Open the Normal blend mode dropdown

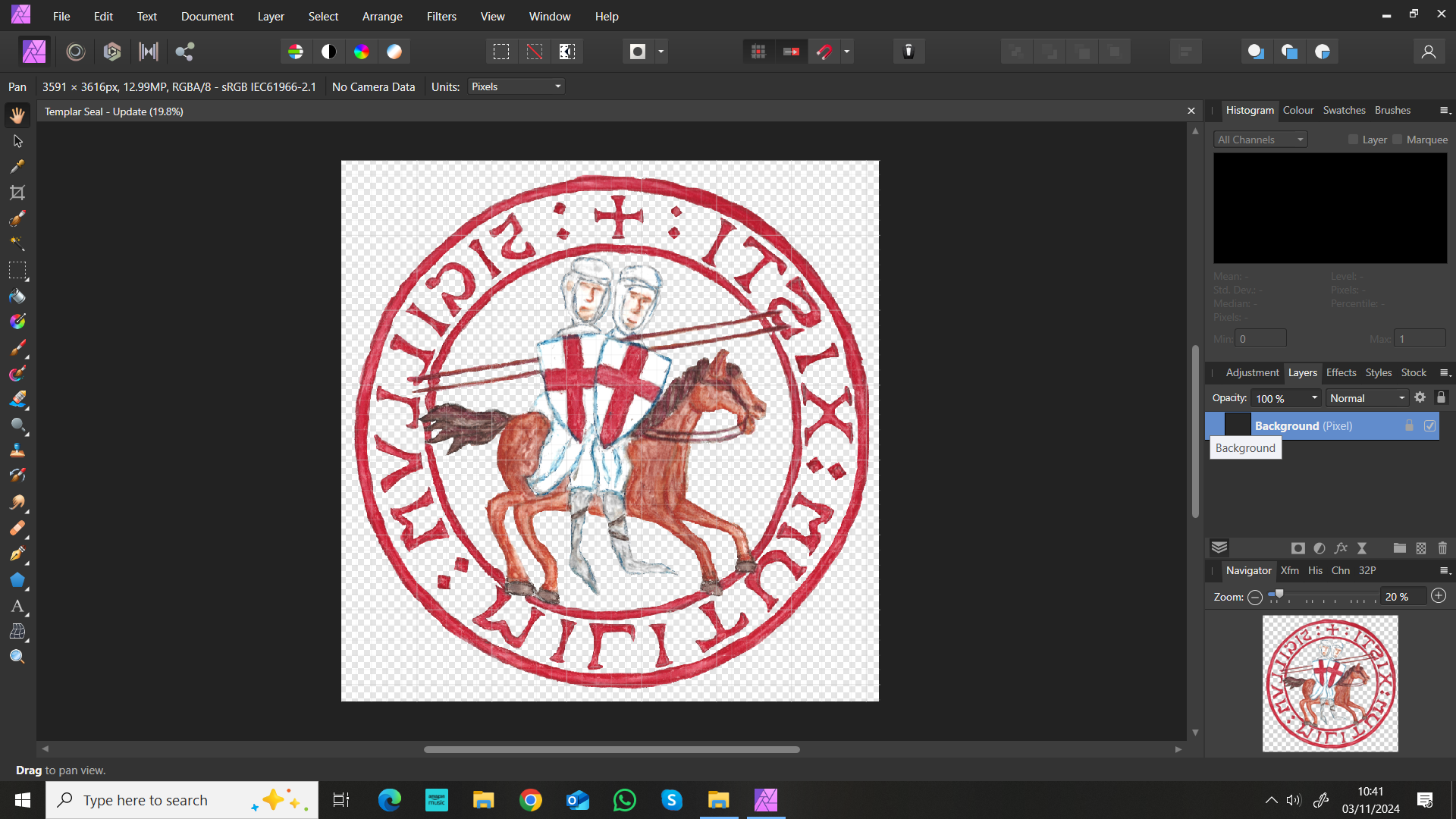1367,398
